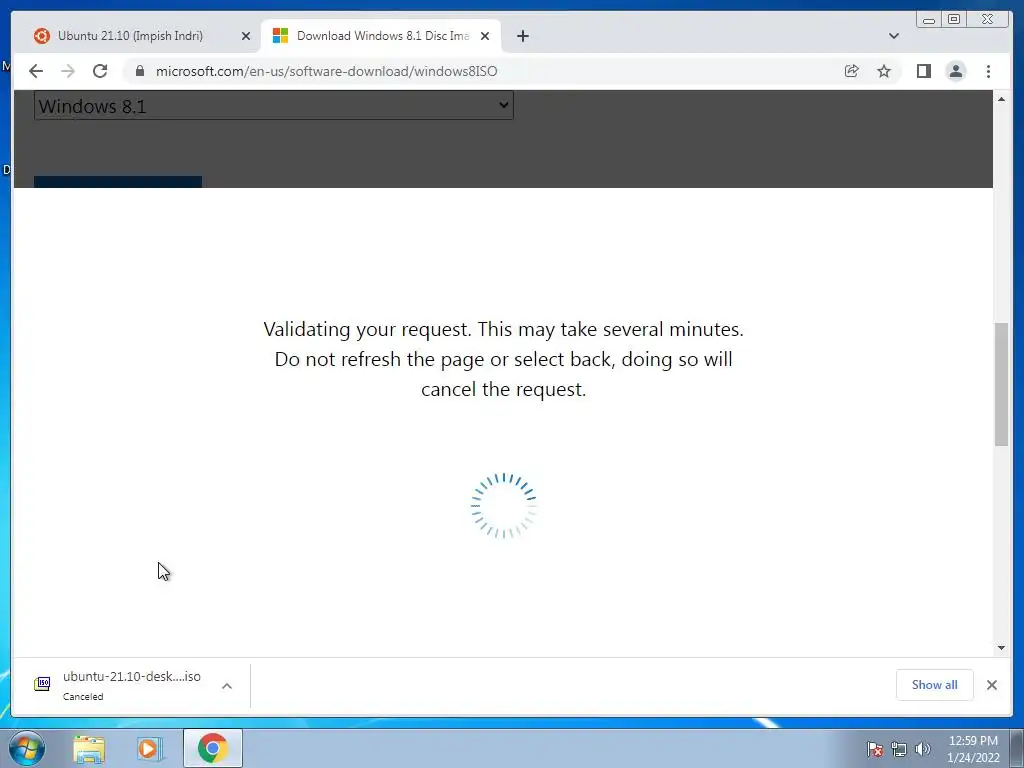Click the page scrollbar up arrow
This screenshot has width=1024, height=768.
tap(1001, 99)
